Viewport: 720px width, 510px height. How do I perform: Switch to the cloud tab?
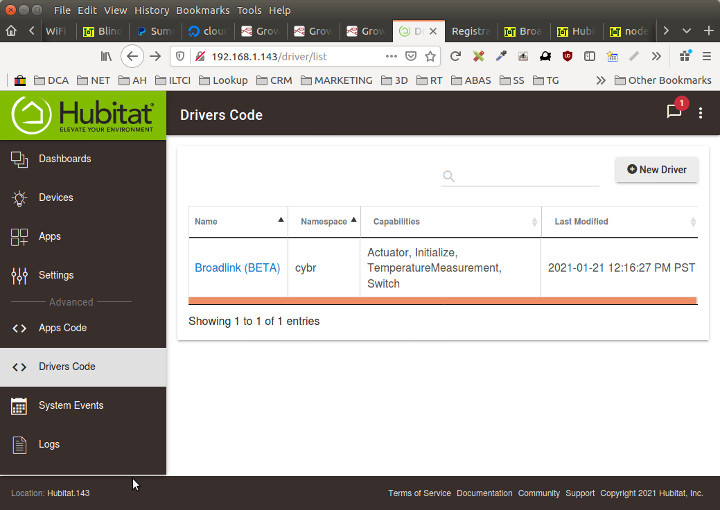tap(208, 31)
